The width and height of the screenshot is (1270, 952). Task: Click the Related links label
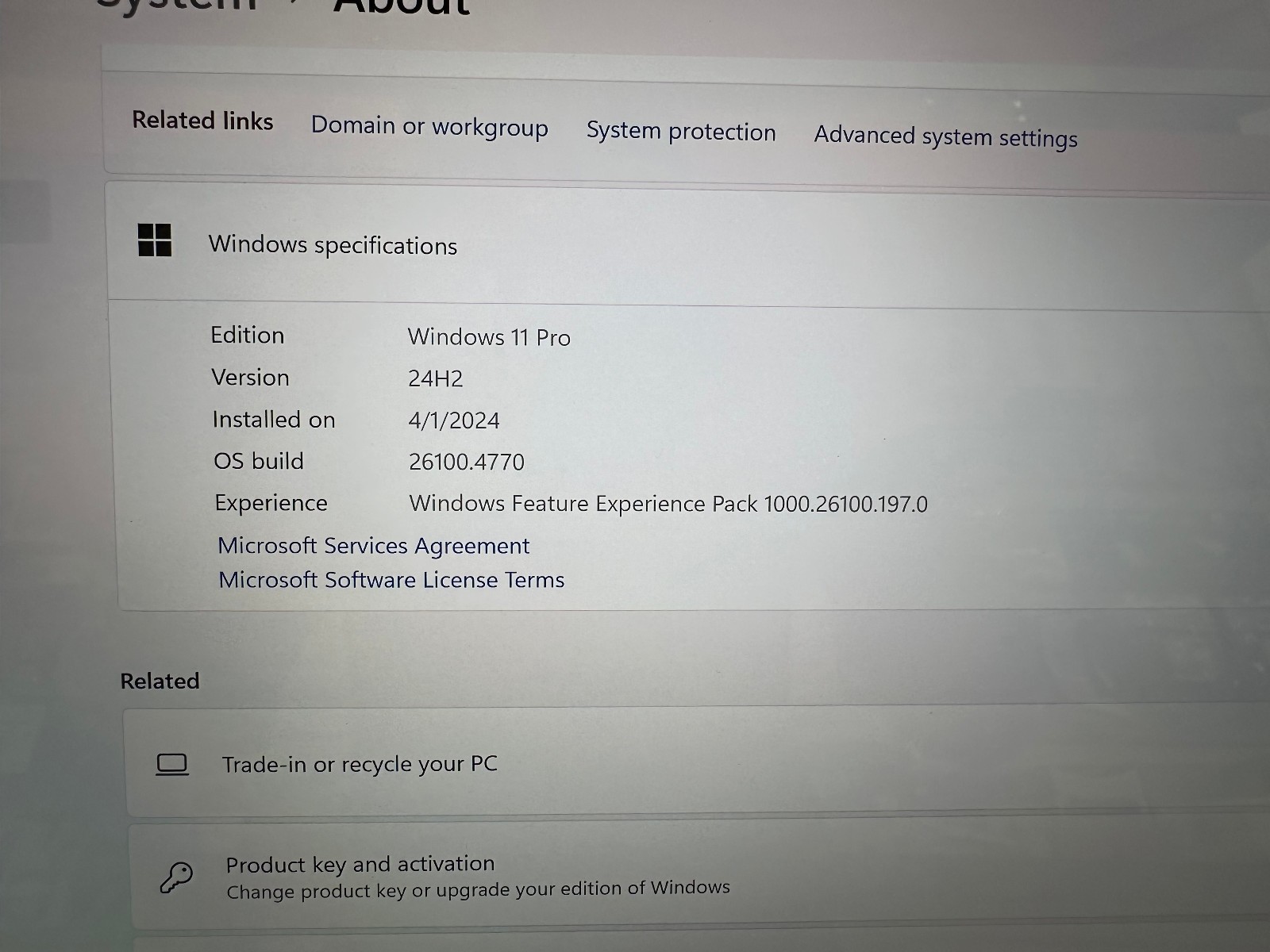(202, 121)
